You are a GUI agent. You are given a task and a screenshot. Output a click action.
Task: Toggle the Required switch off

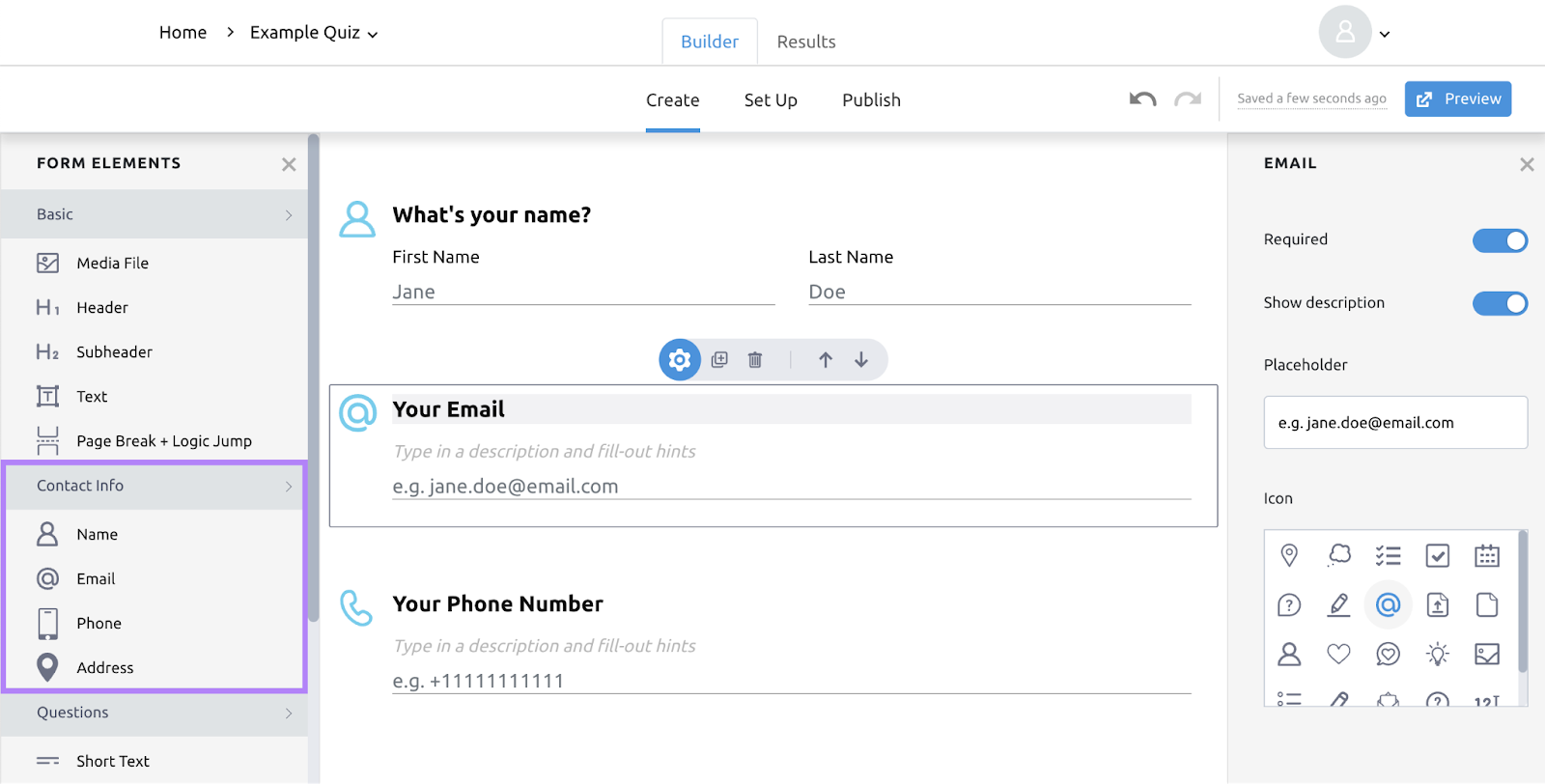point(1500,240)
